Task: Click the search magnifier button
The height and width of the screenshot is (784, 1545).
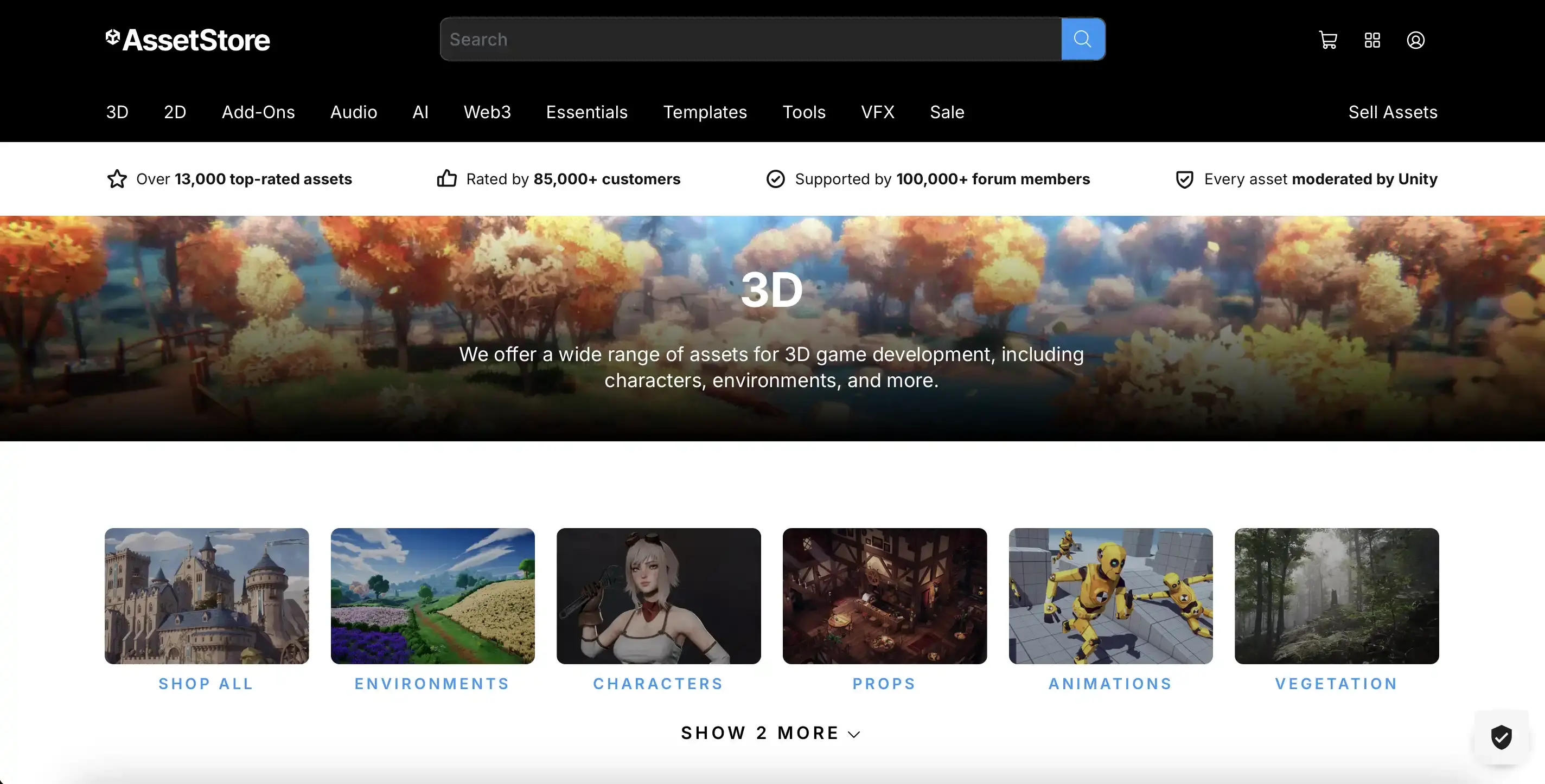Action: 1083,39
